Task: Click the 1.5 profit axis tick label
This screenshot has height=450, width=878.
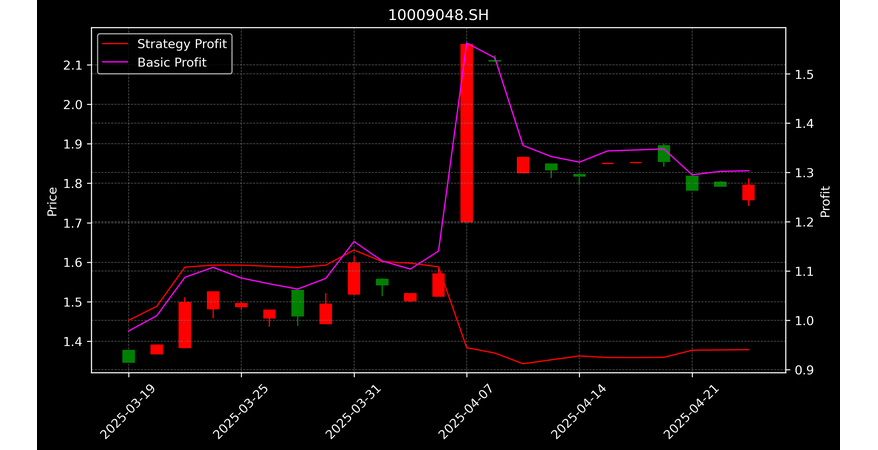Action: click(804, 74)
